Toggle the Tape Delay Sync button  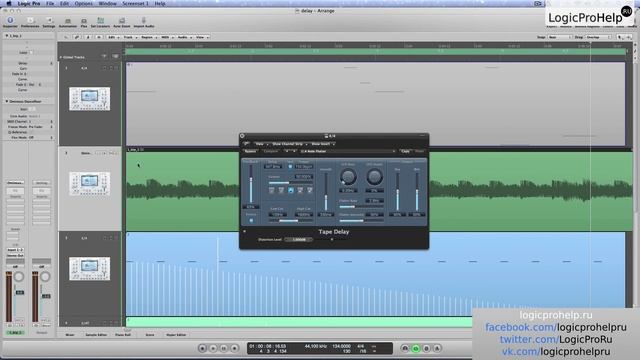pyautogui.click(x=290, y=167)
